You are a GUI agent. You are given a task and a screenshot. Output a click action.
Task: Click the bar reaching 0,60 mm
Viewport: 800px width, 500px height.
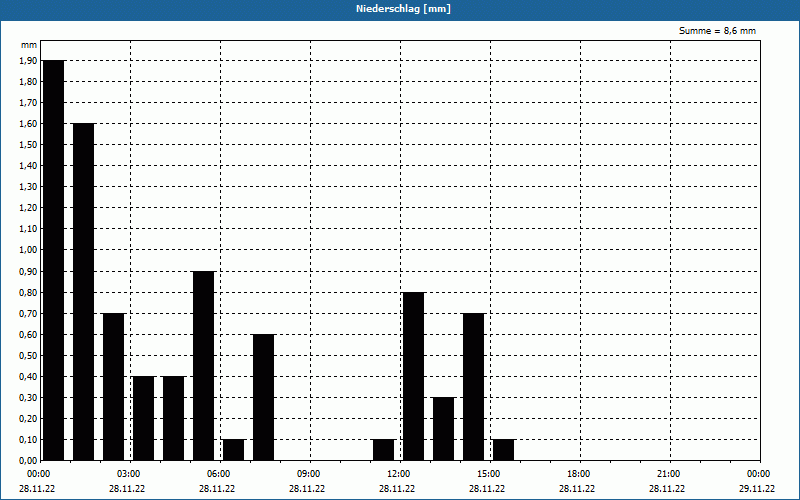[x=264, y=397]
